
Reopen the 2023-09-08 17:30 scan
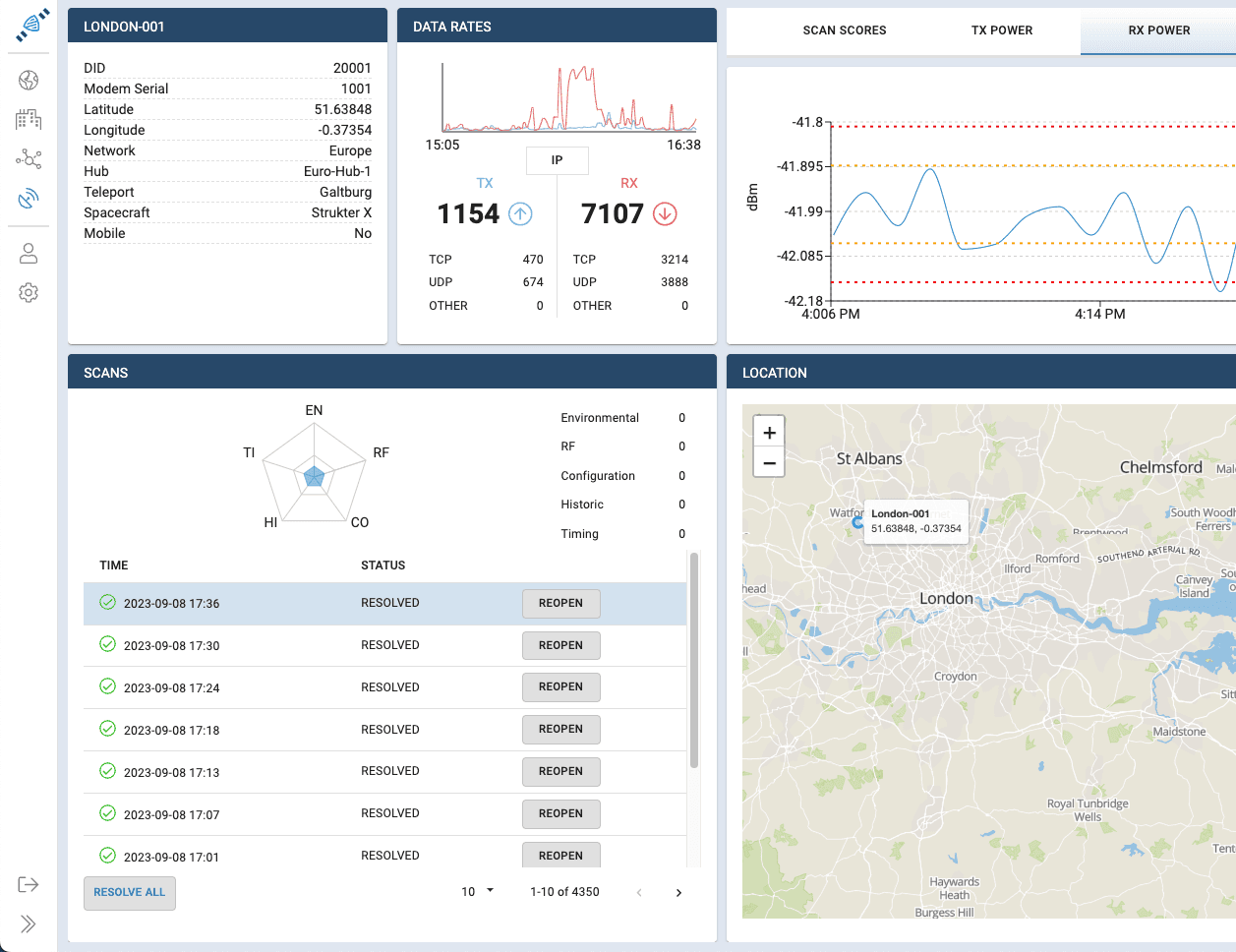tap(560, 645)
